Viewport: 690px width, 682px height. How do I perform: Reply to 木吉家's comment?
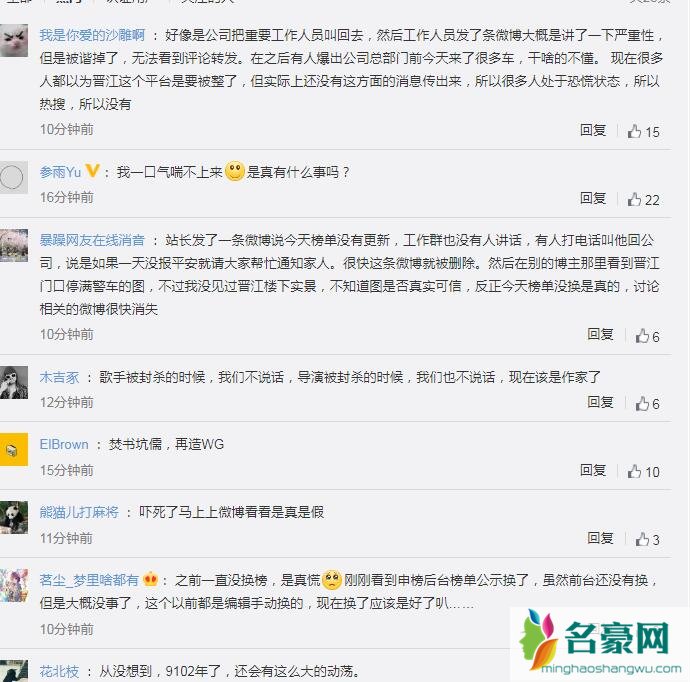pos(600,402)
